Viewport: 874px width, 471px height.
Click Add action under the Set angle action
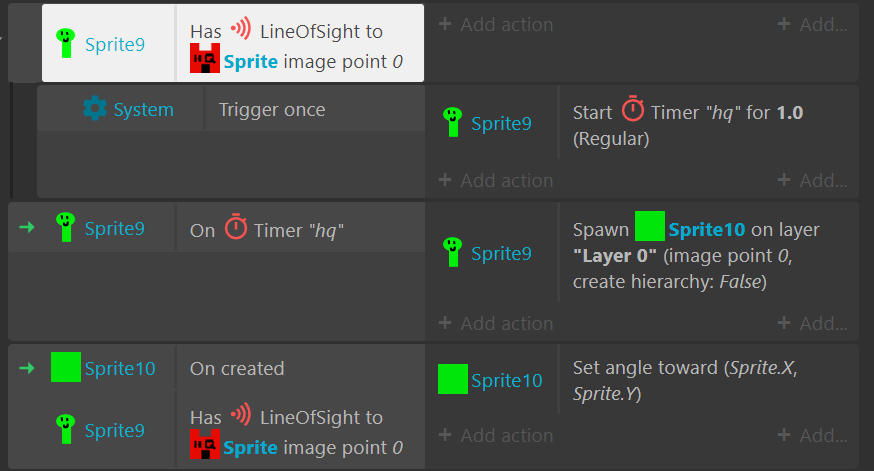click(496, 435)
